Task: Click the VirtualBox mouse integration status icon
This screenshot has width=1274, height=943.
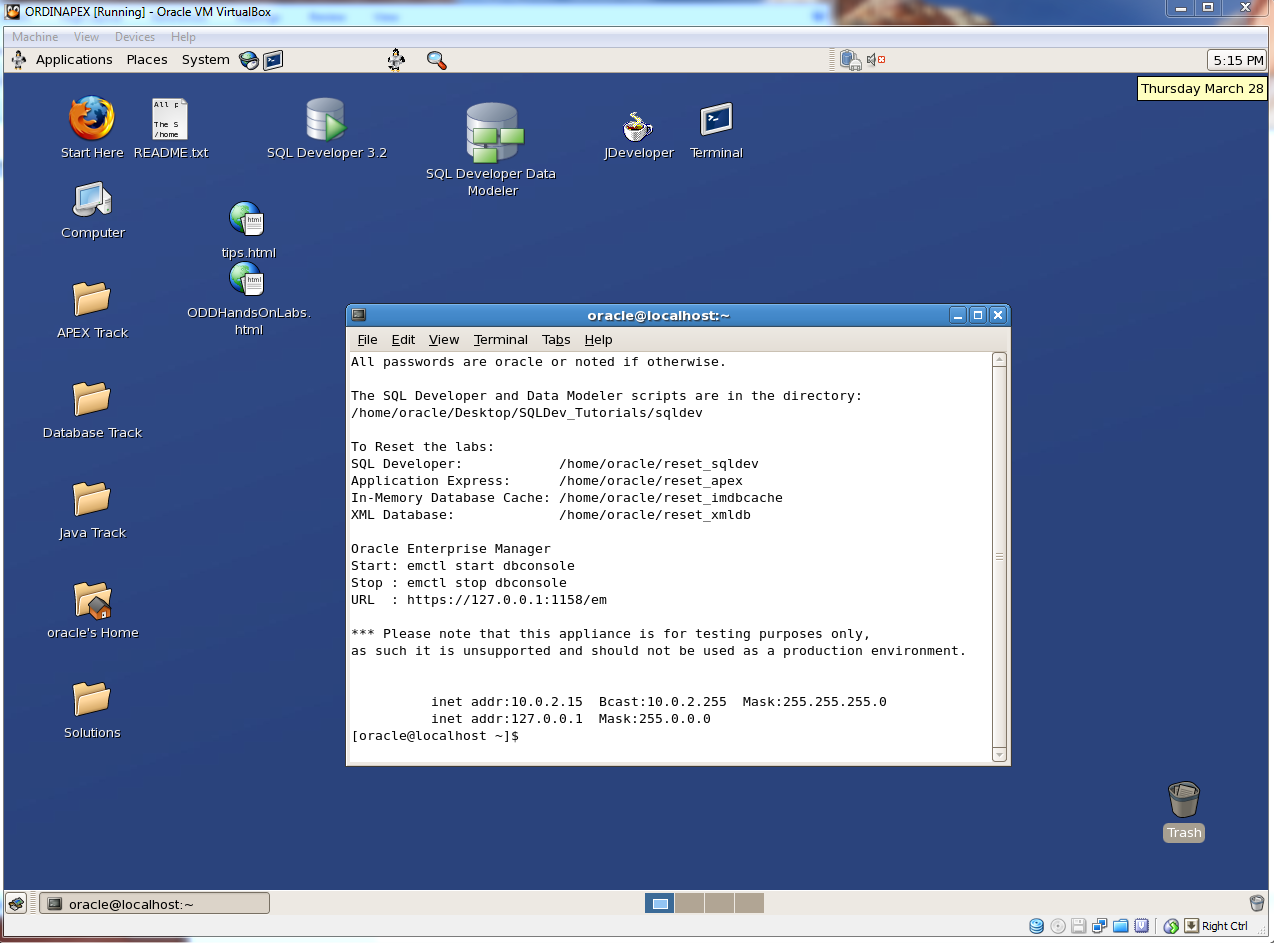Action: tap(1171, 926)
